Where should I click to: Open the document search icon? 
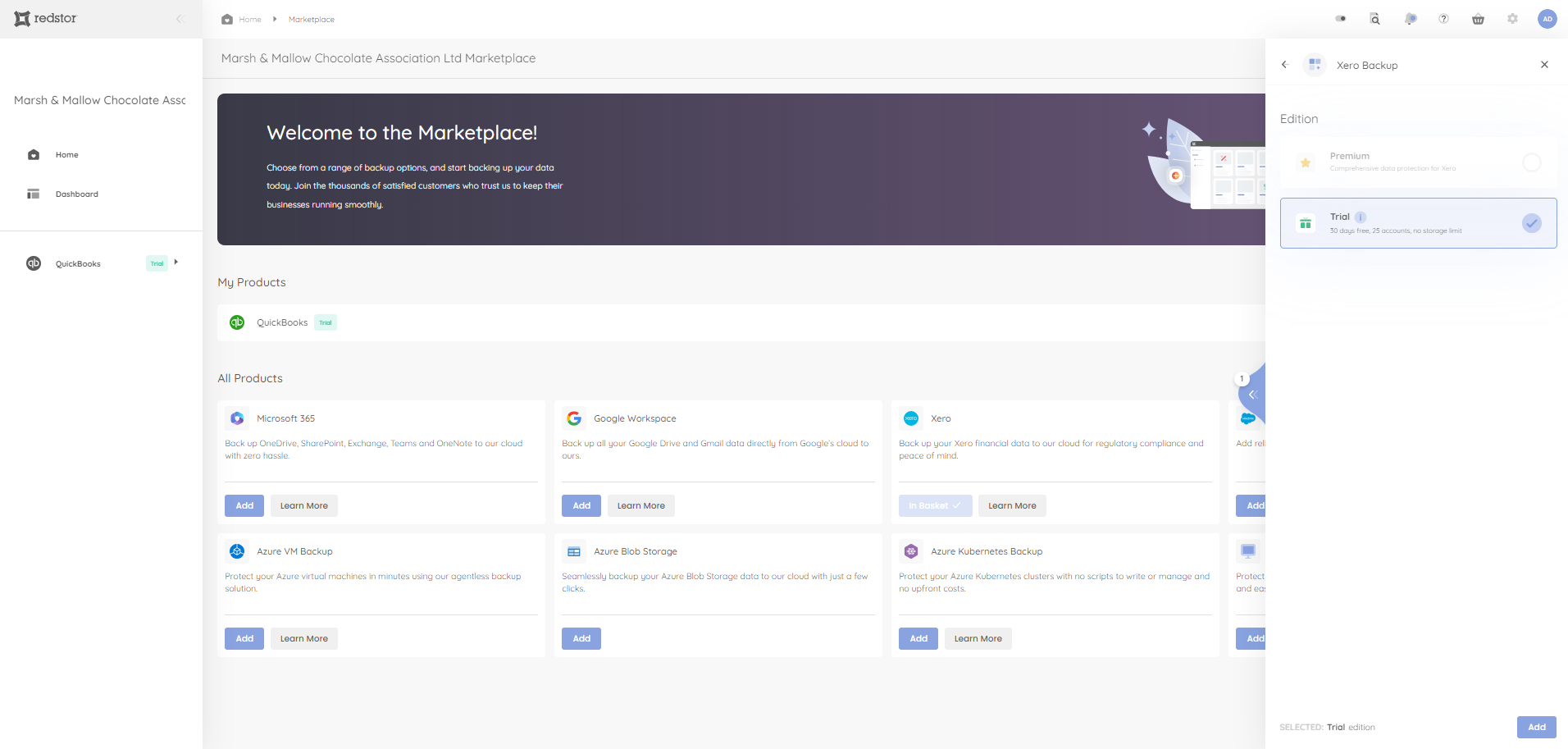pyautogui.click(x=1375, y=19)
